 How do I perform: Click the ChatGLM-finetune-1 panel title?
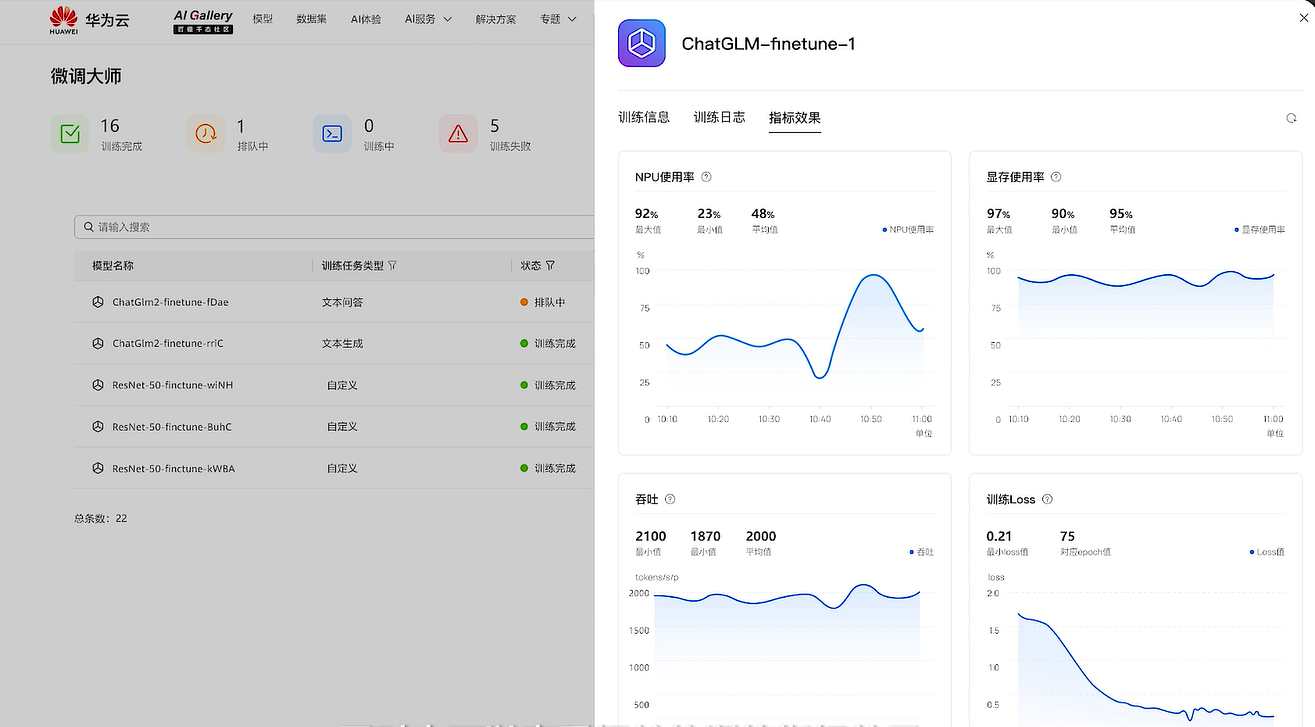pos(768,43)
